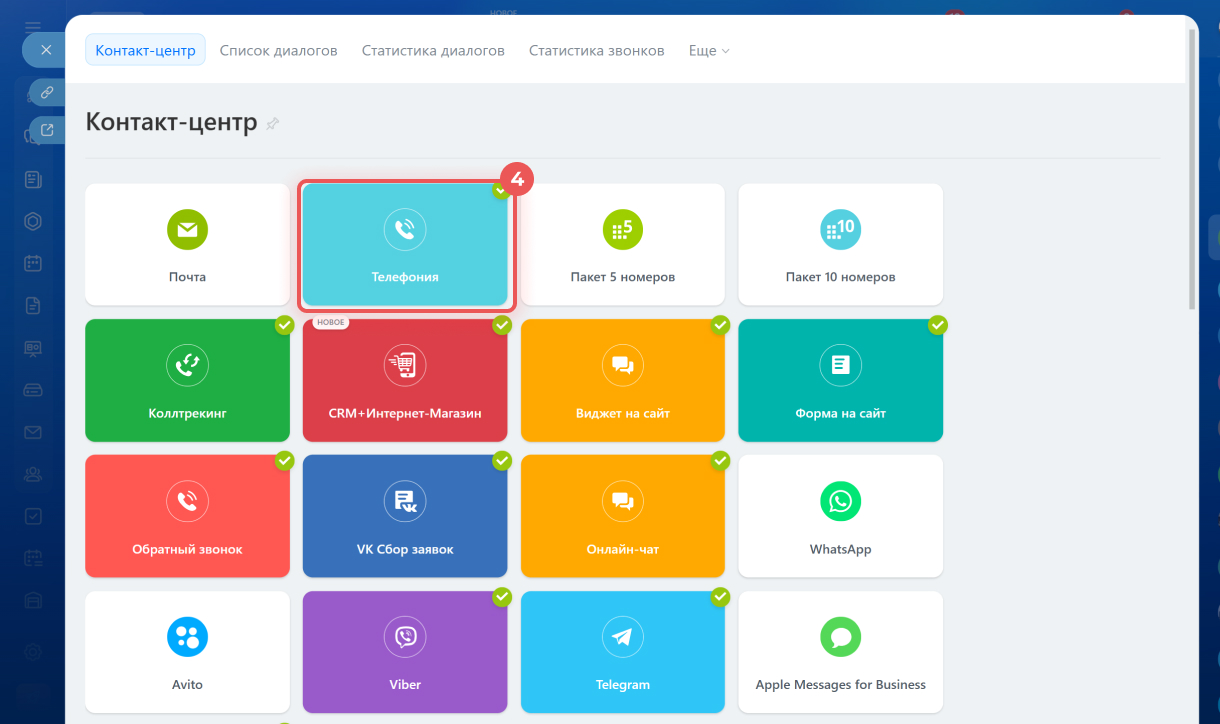Click the green checkmark on Форма на сайт
Screen dimensions: 1220x724
937,325
